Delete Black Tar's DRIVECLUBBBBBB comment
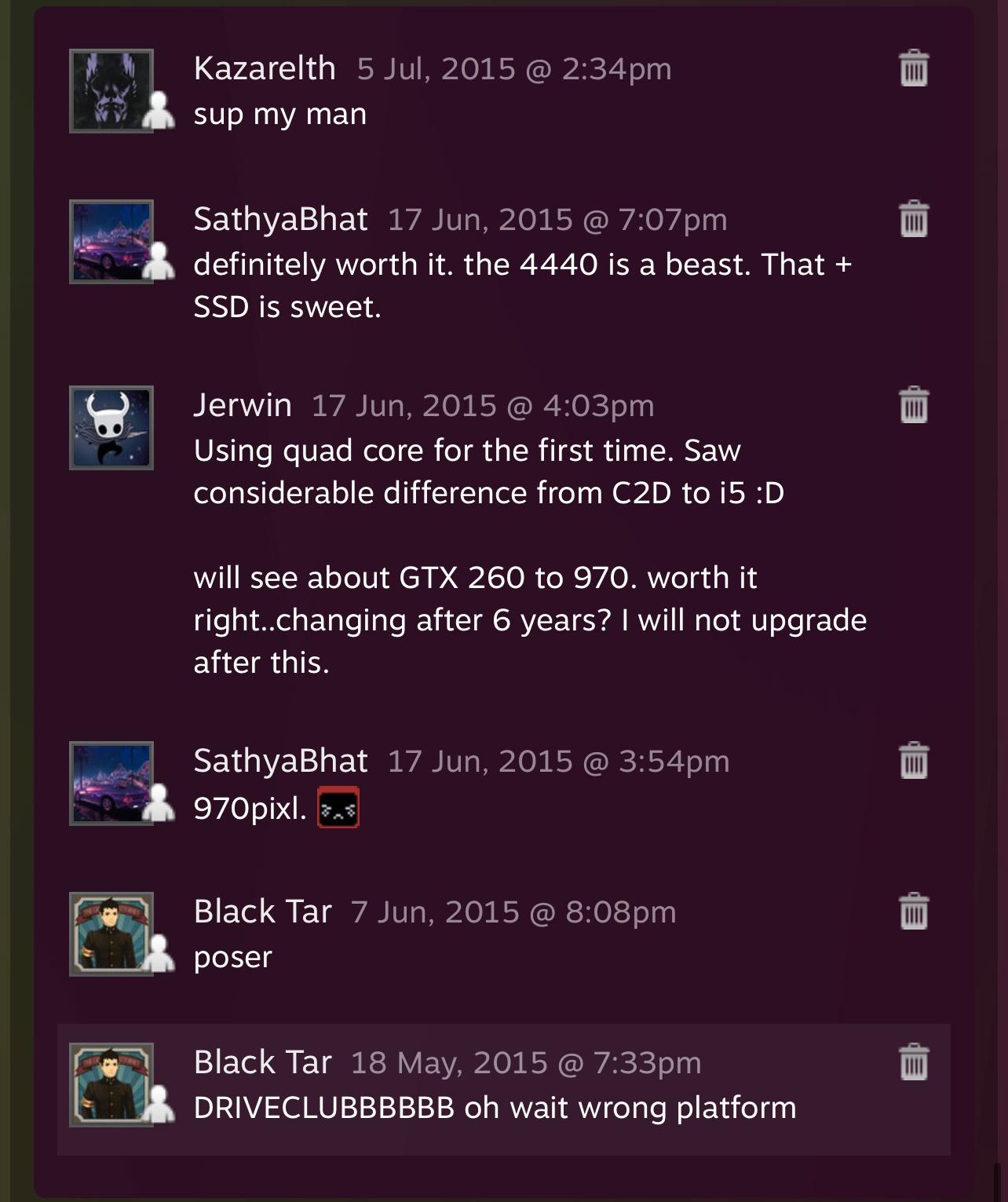The width and height of the screenshot is (1008, 1202). [x=913, y=1061]
